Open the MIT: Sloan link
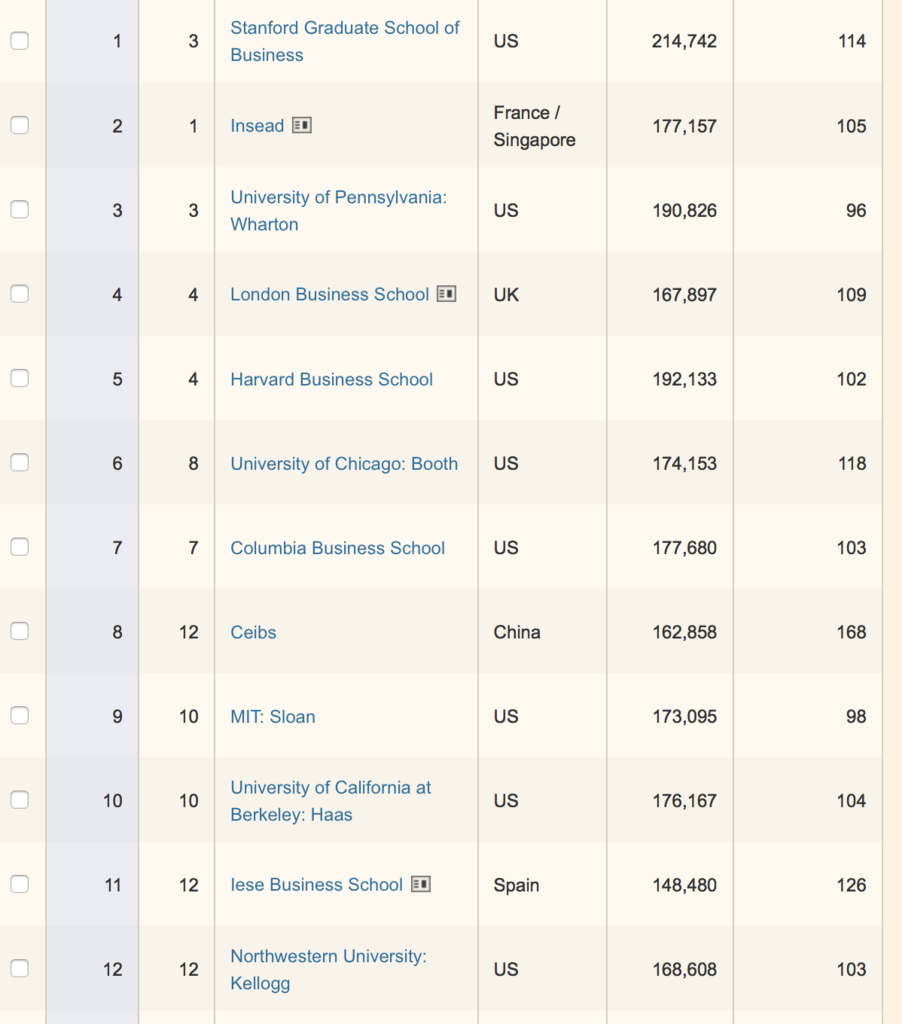This screenshot has height=1024, width=902. click(273, 716)
